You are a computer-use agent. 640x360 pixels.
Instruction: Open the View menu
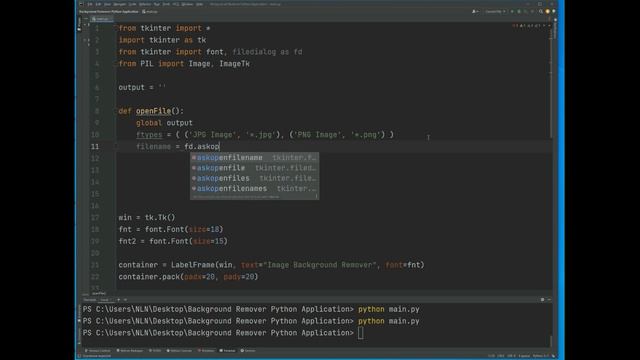coord(107,4)
